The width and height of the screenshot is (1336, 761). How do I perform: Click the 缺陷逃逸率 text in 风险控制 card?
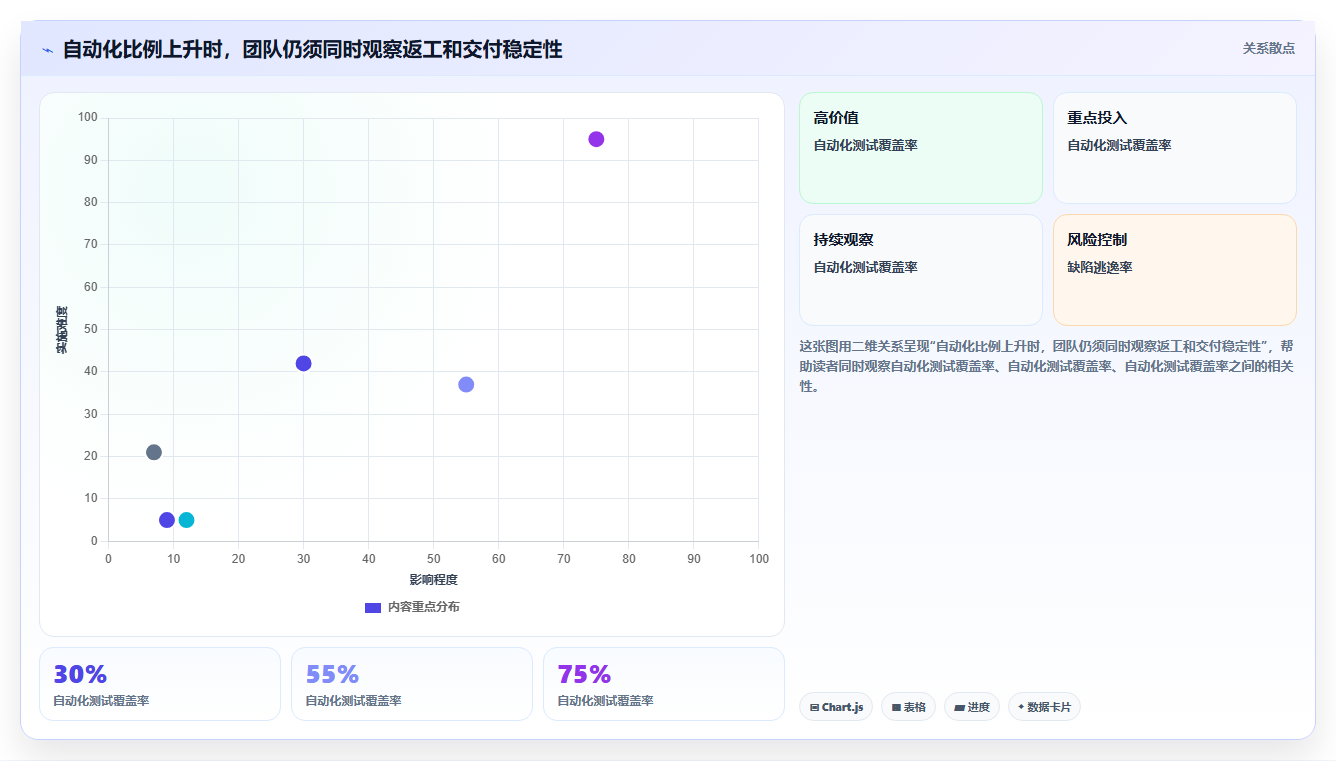point(1100,267)
